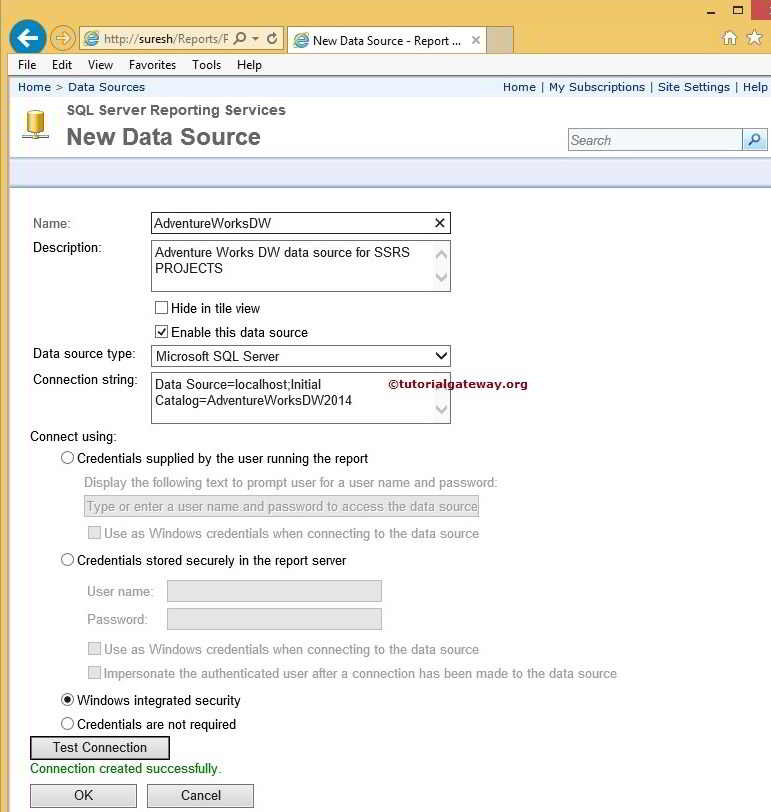Click the Cancel button

200,795
